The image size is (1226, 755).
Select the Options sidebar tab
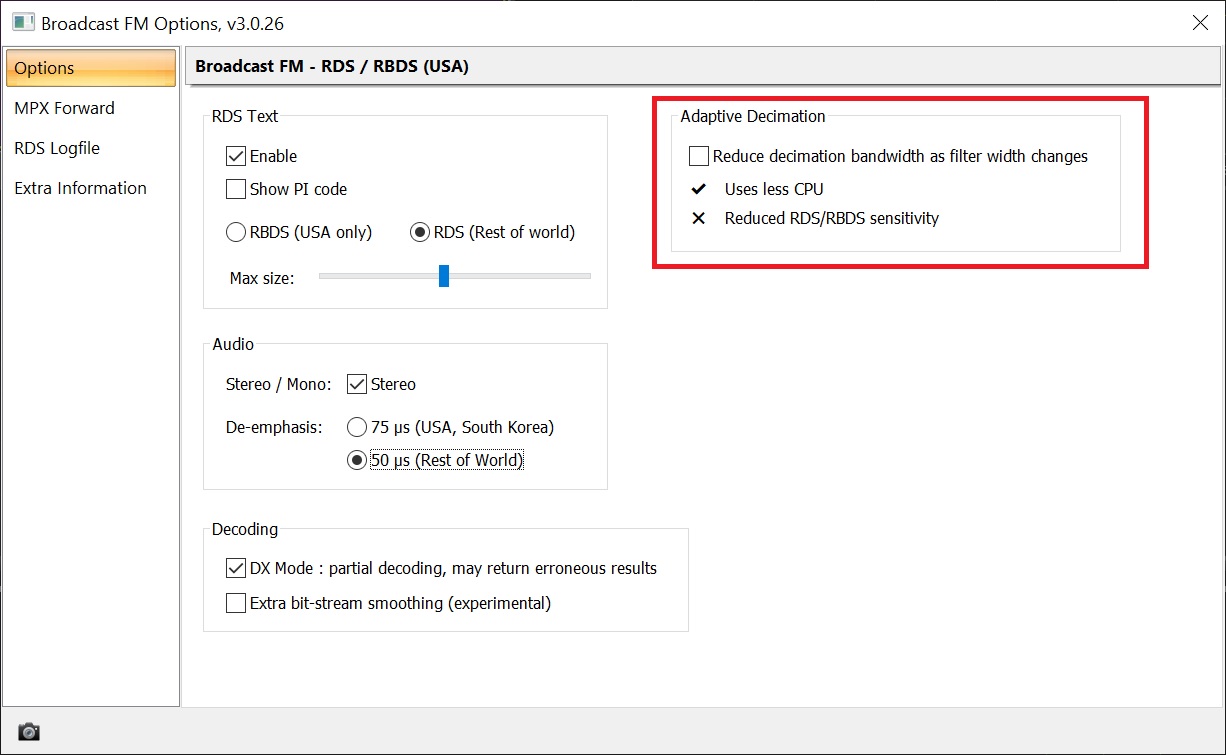click(x=91, y=68)
